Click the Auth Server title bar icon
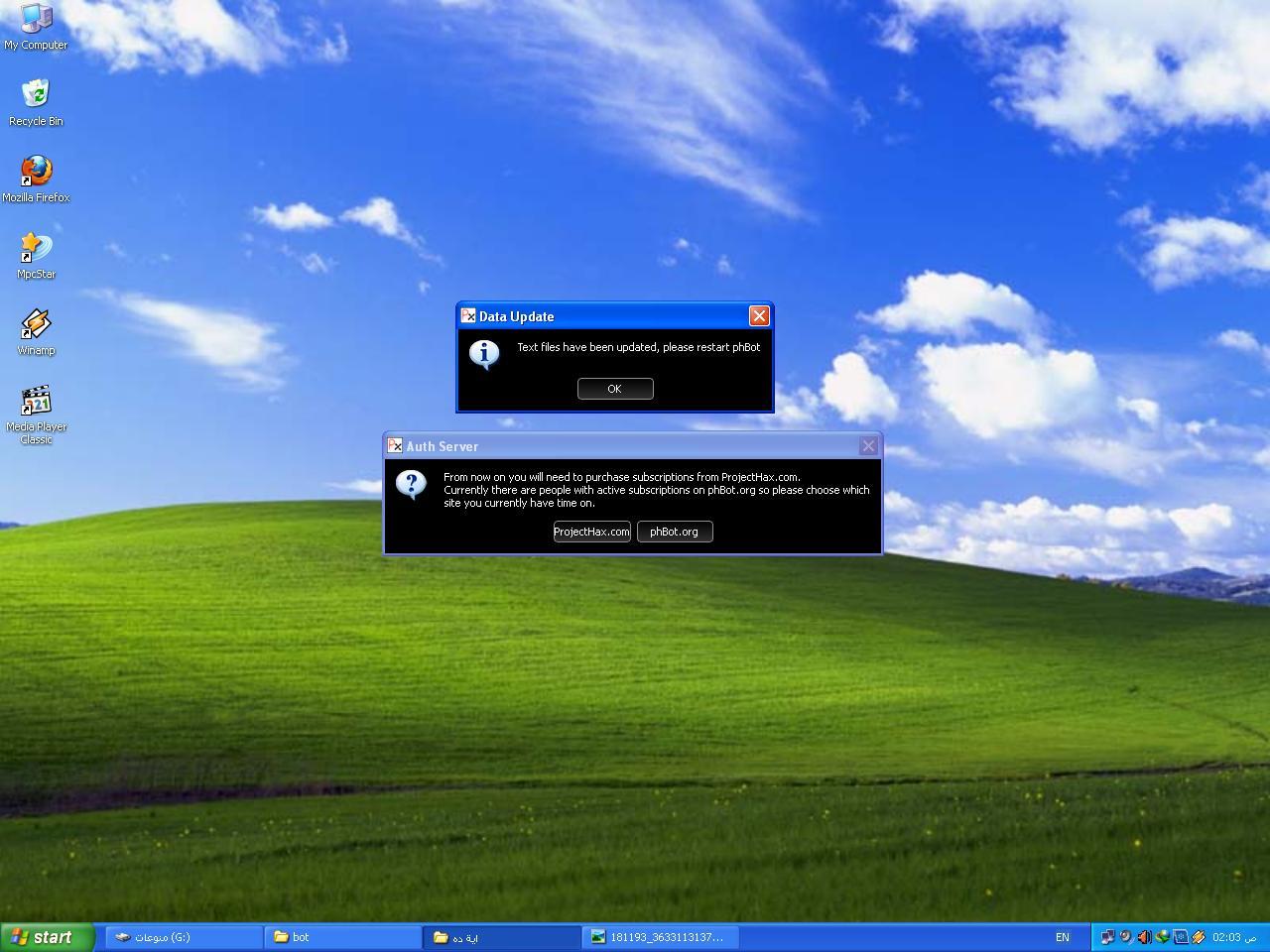This screenshot has height=952, width=1270. pos(395,445)
